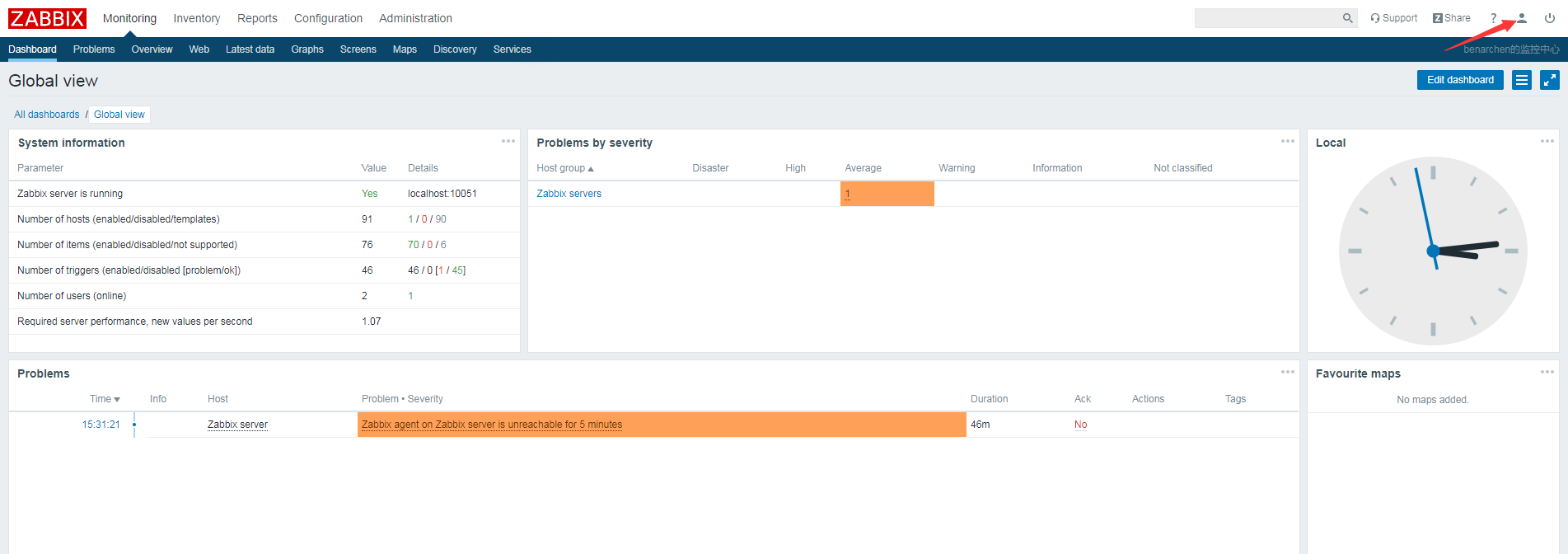Open the Configuration menu
1568x554 pixels.
328,18
